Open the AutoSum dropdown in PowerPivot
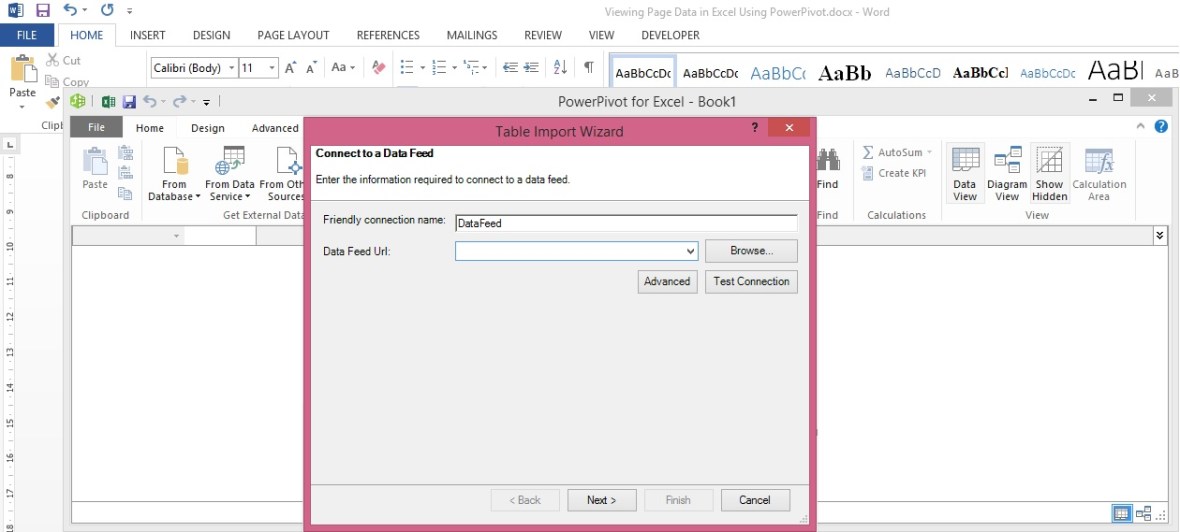Image resolution: width=1180 pixels, height=532 pixels. point(929,153)
